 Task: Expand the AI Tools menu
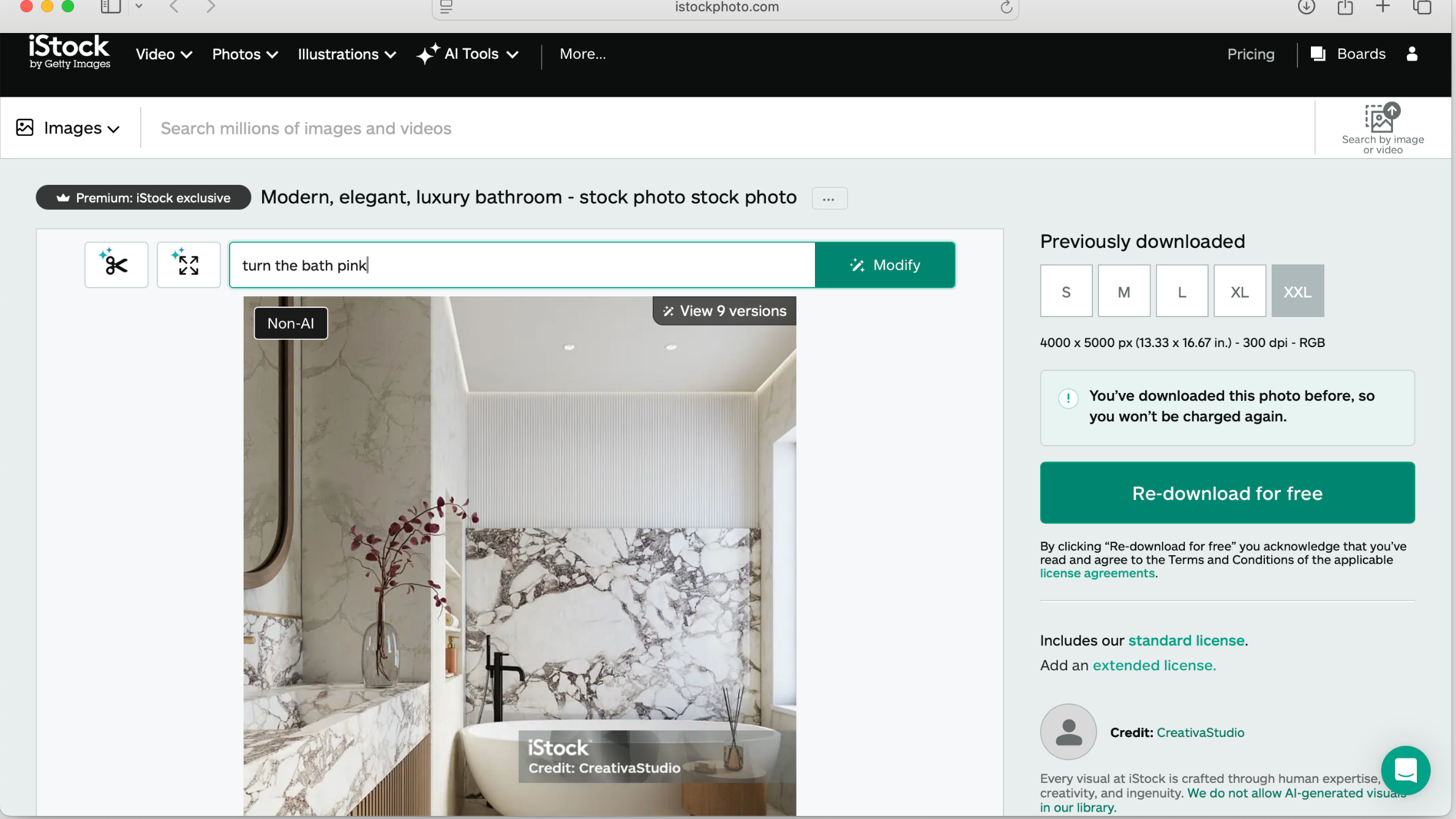click(468, 54)
